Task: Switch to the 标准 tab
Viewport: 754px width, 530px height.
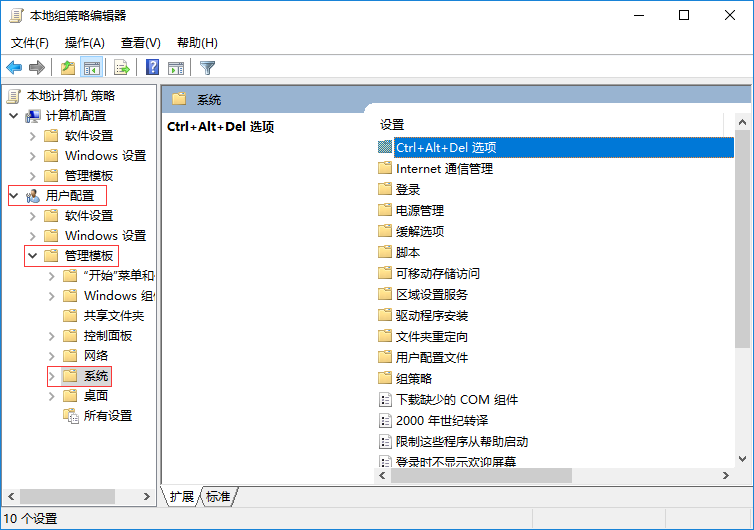Action: click(218, 497)
